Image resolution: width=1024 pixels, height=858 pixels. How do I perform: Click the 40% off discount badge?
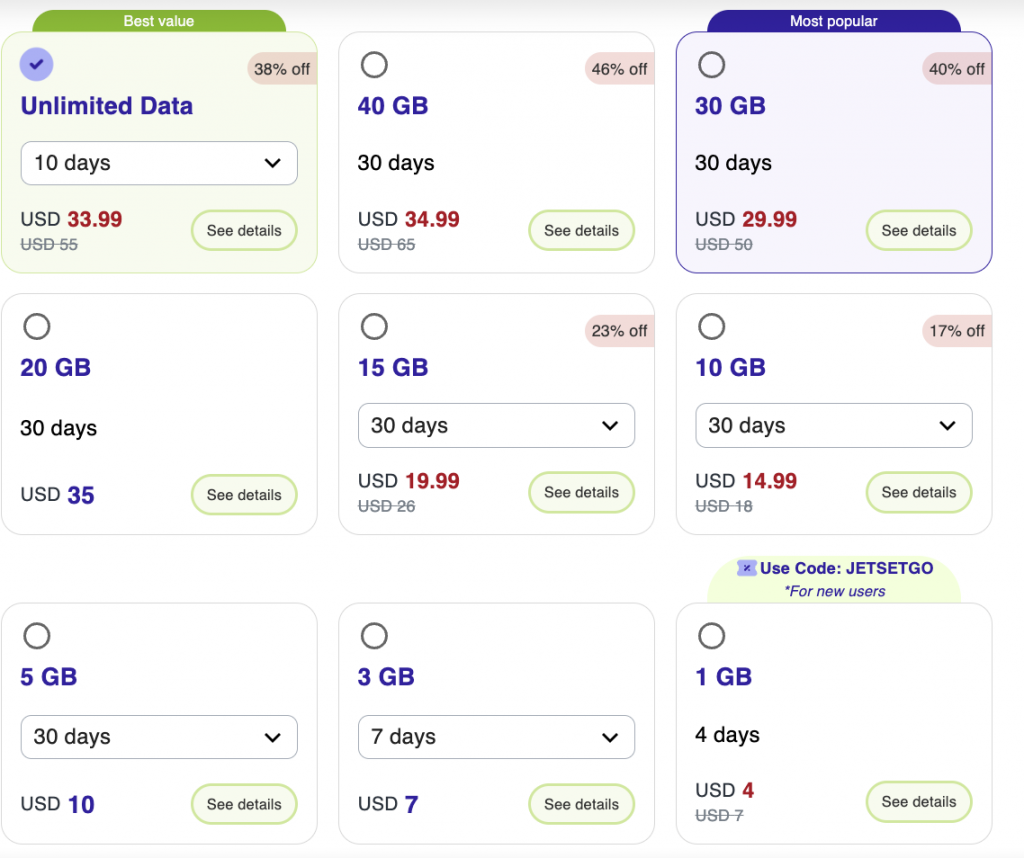point(957,69)
